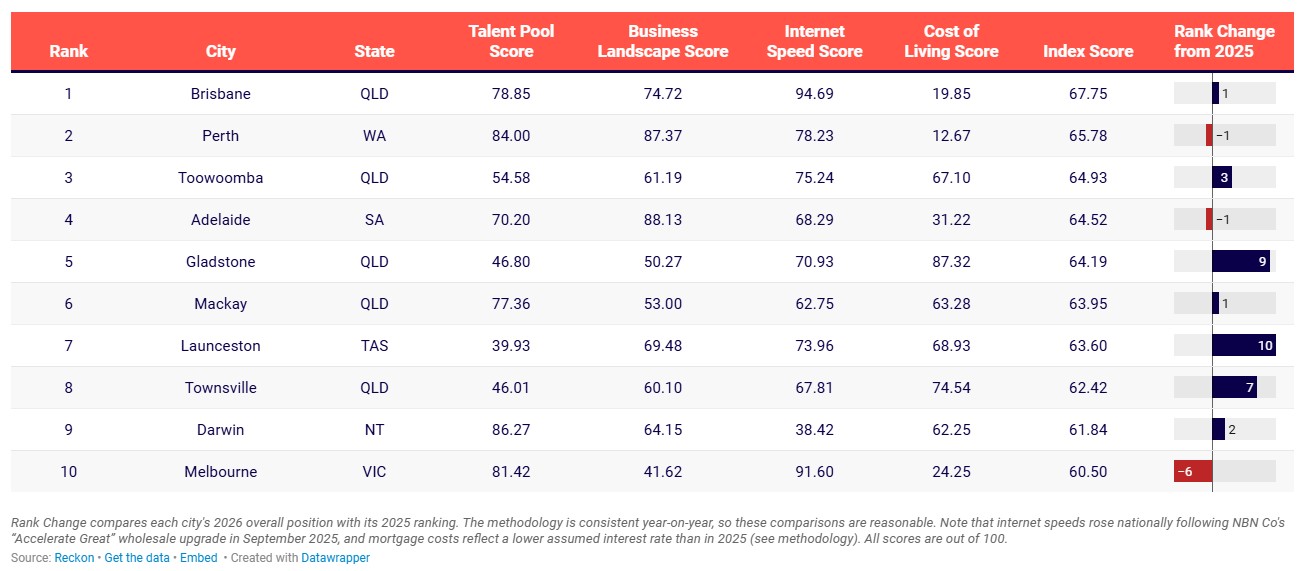Open the Embed link
The width and height of the screenshot is (1301, 571).
197,558
